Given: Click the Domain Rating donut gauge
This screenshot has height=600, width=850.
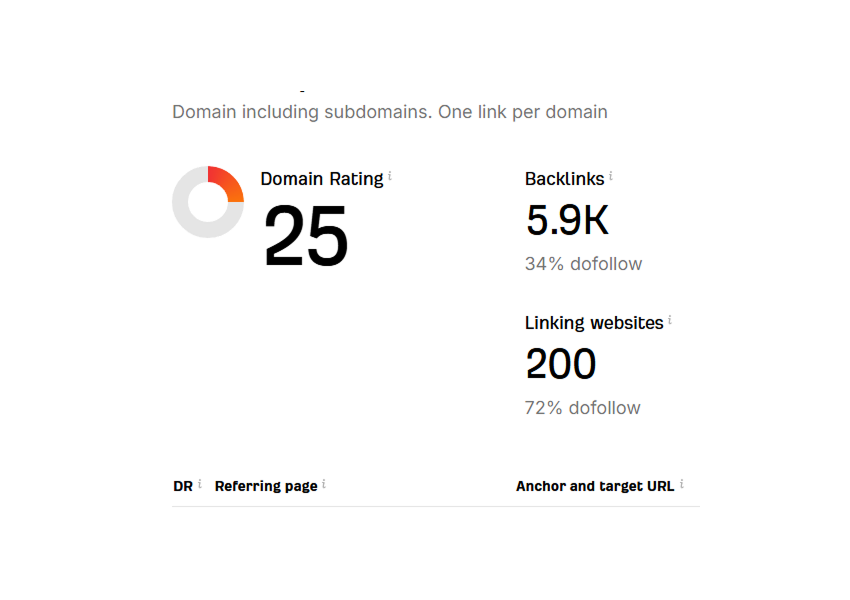Looking at the screenshot, I should pyautogui.click(x=209, y=203).
